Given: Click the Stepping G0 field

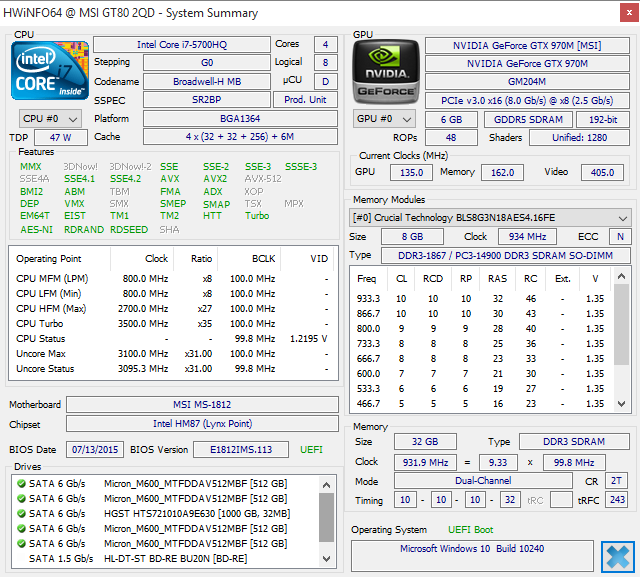Looking at the screenshot, I should (207, 62).
